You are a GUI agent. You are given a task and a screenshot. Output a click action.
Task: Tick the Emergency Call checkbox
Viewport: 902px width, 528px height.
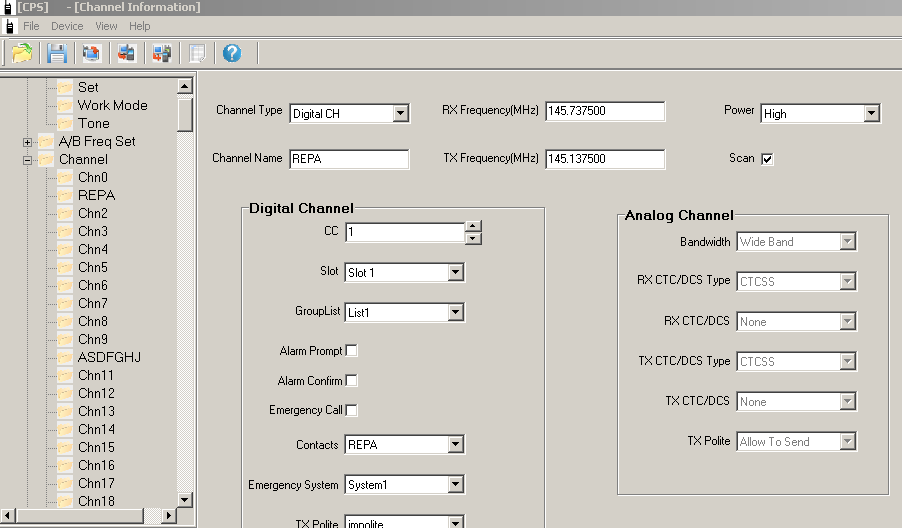coord(351,410)
